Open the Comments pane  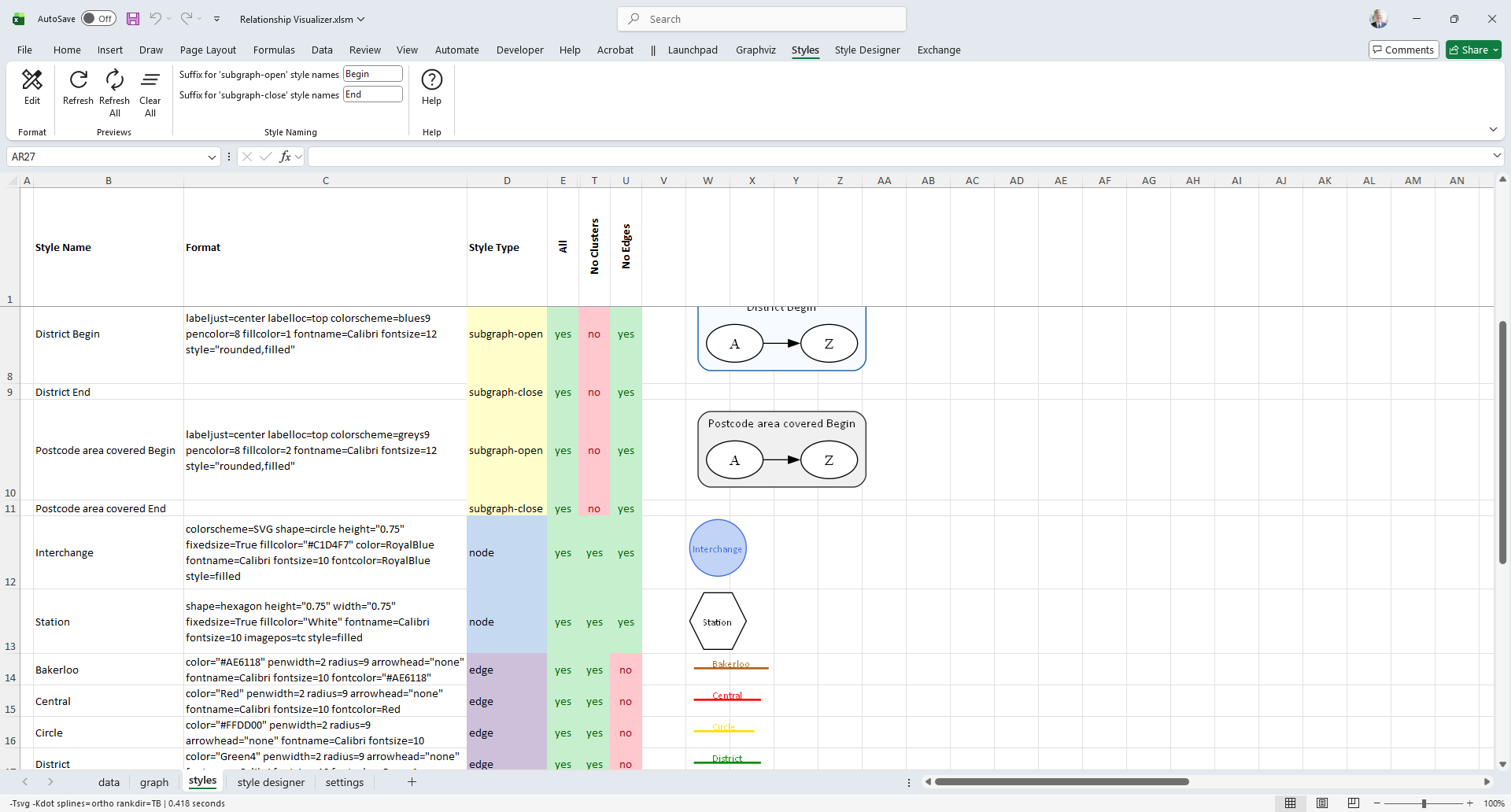pyautogui.click(x=1403, y=50)
